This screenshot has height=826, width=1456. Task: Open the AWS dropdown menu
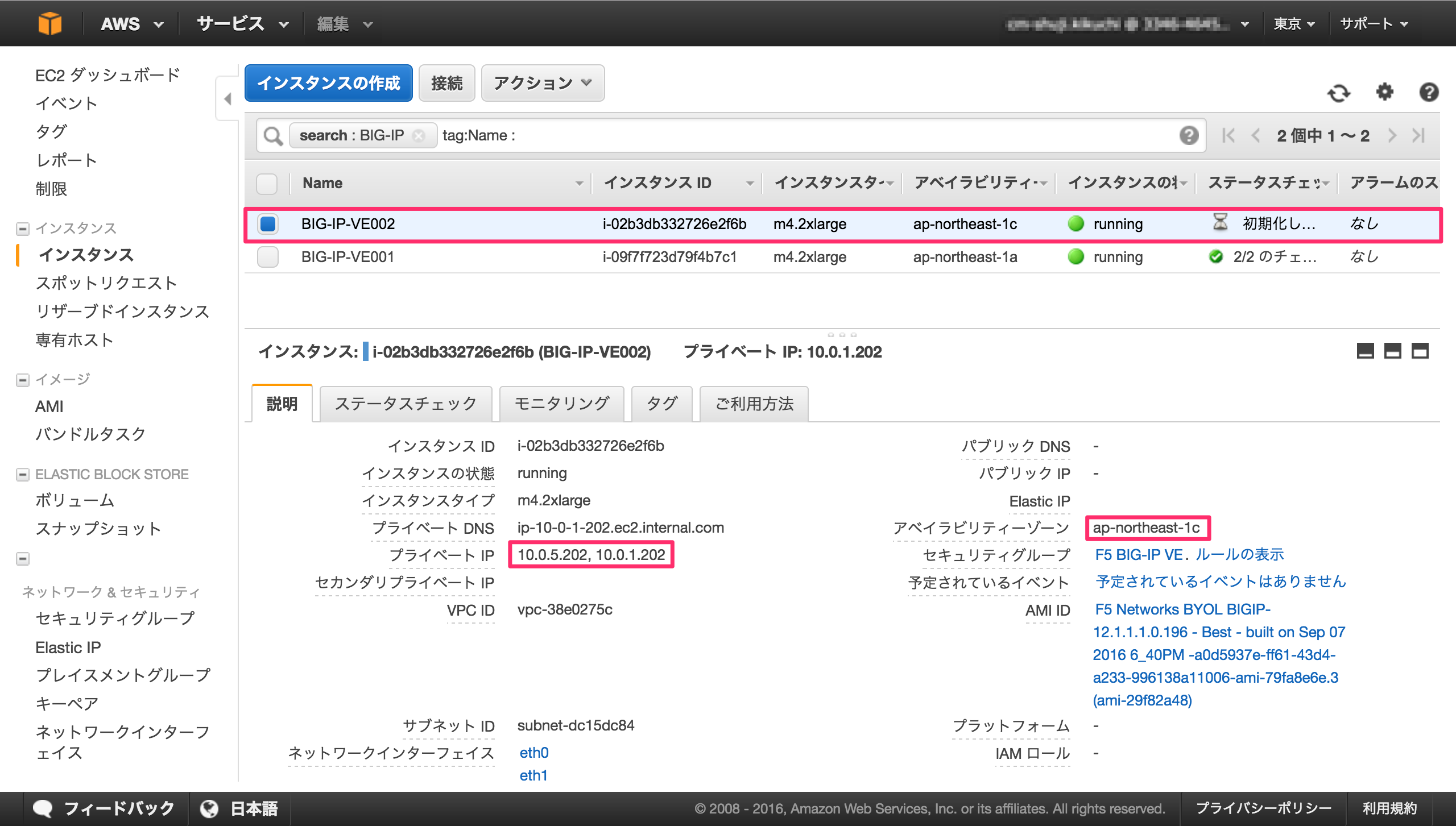tap(132, 24)
